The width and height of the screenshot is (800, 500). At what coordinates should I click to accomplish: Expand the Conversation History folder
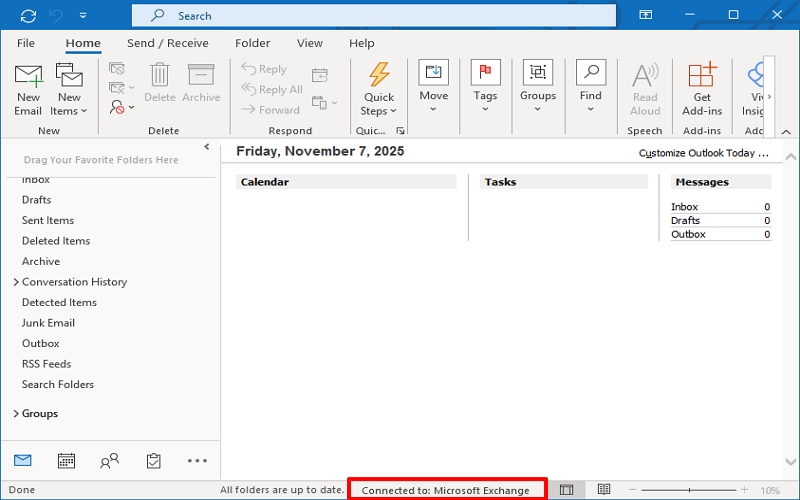coord(16,282)
